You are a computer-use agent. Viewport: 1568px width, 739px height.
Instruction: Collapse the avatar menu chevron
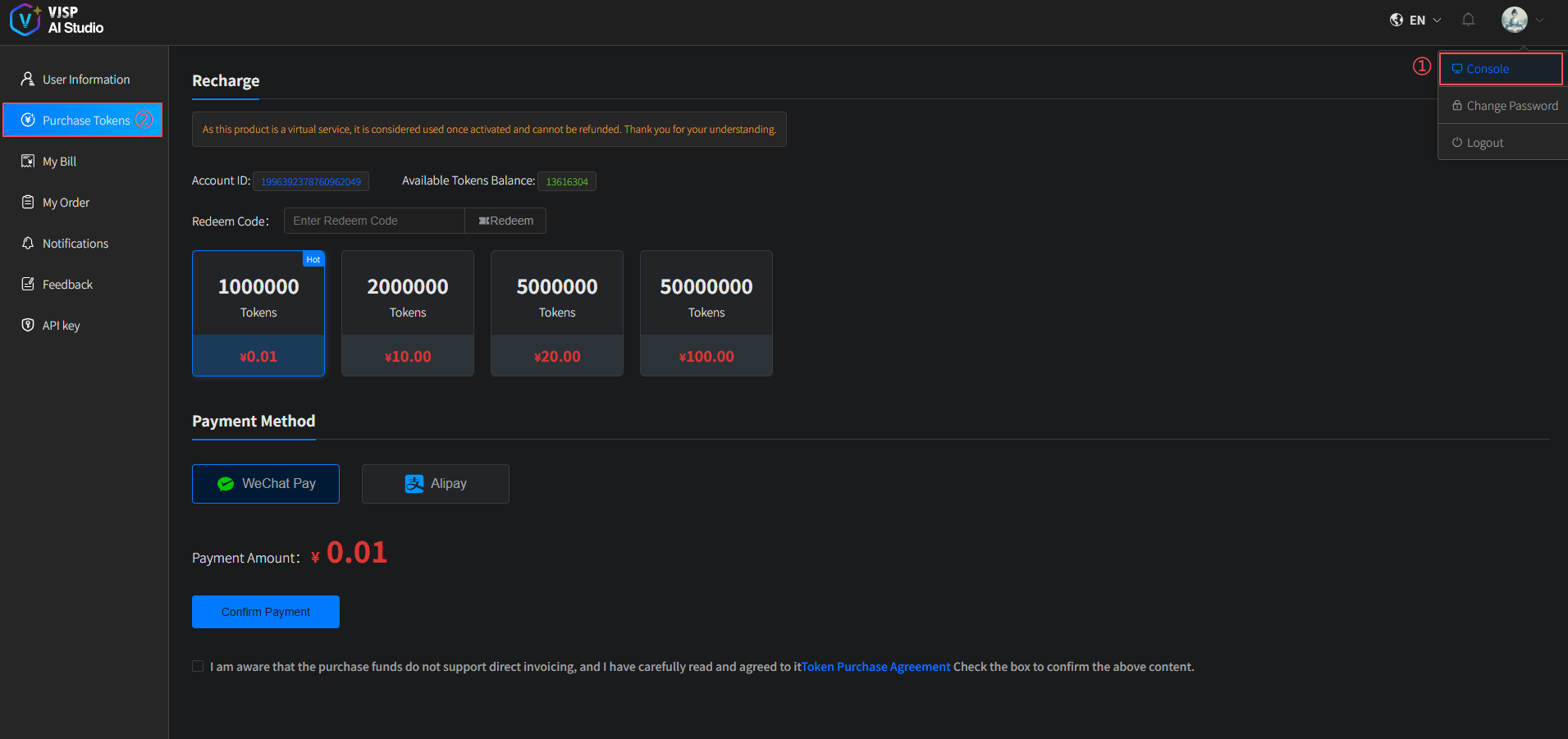click(x=1539, y=21)
